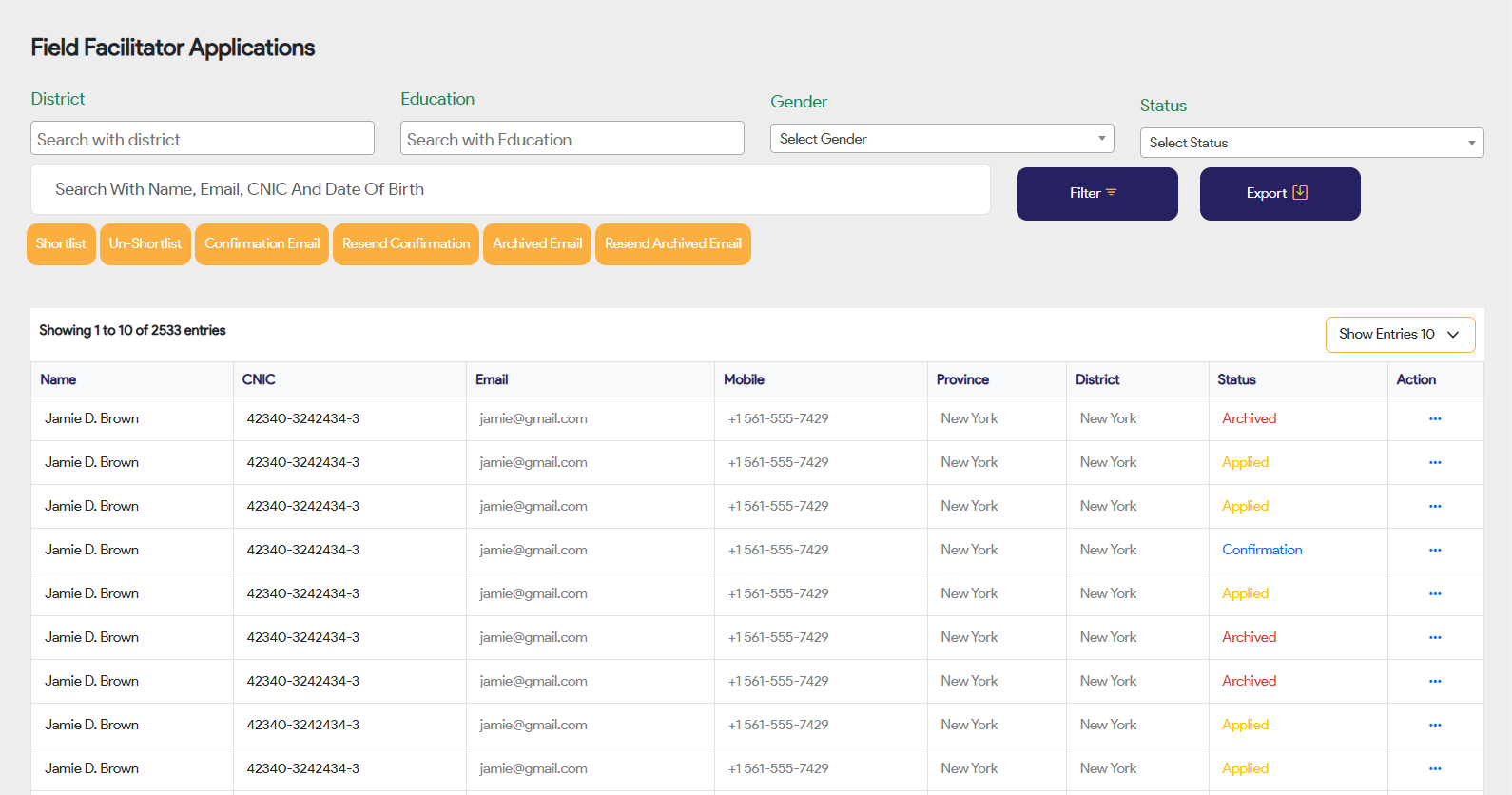Open the Select Status dropdown
The image size is (1512, 795).
(x=1311, y=143)
